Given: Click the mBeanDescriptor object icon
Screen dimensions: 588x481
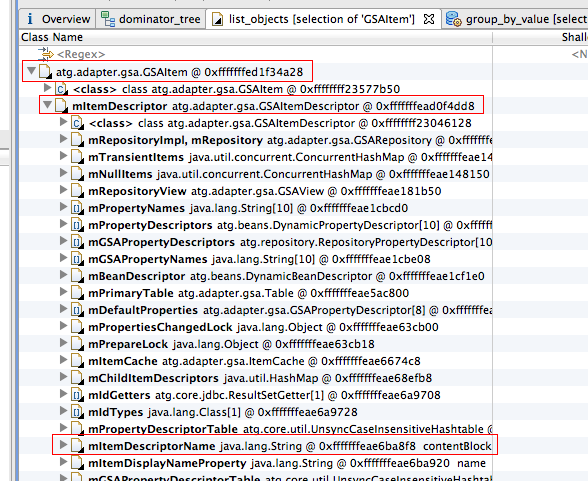Looking at the screenshot, I should tap(77, 276).
